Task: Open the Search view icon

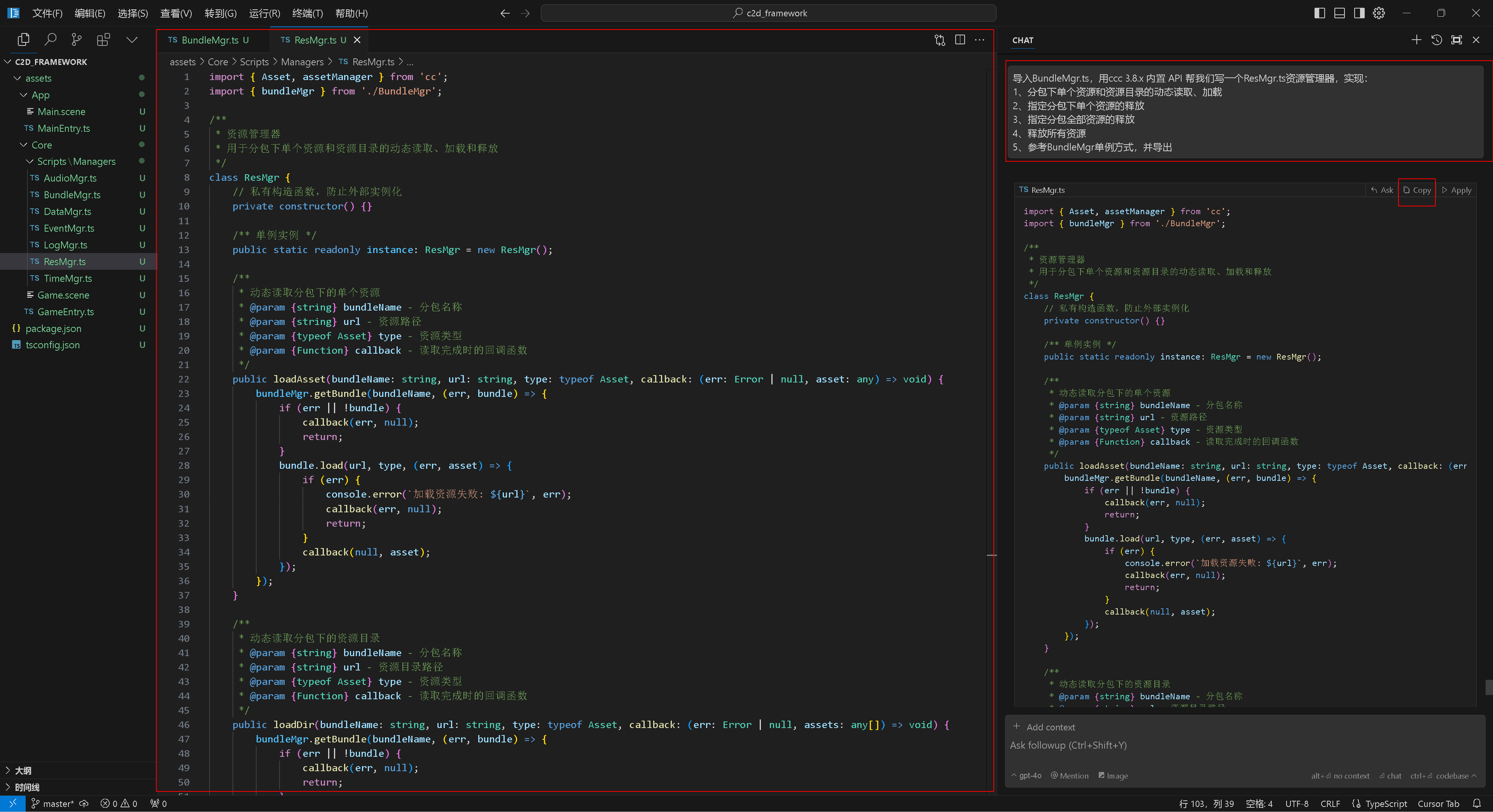Action: click(51, 39)
